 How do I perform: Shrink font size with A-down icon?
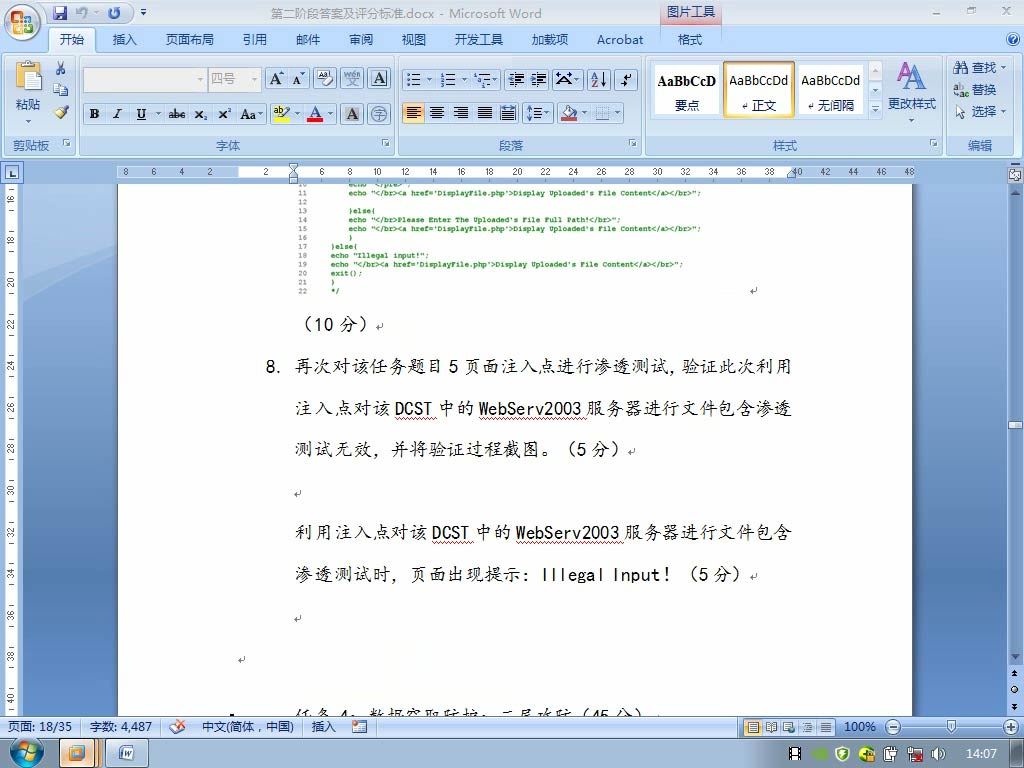tap(298, 79)
